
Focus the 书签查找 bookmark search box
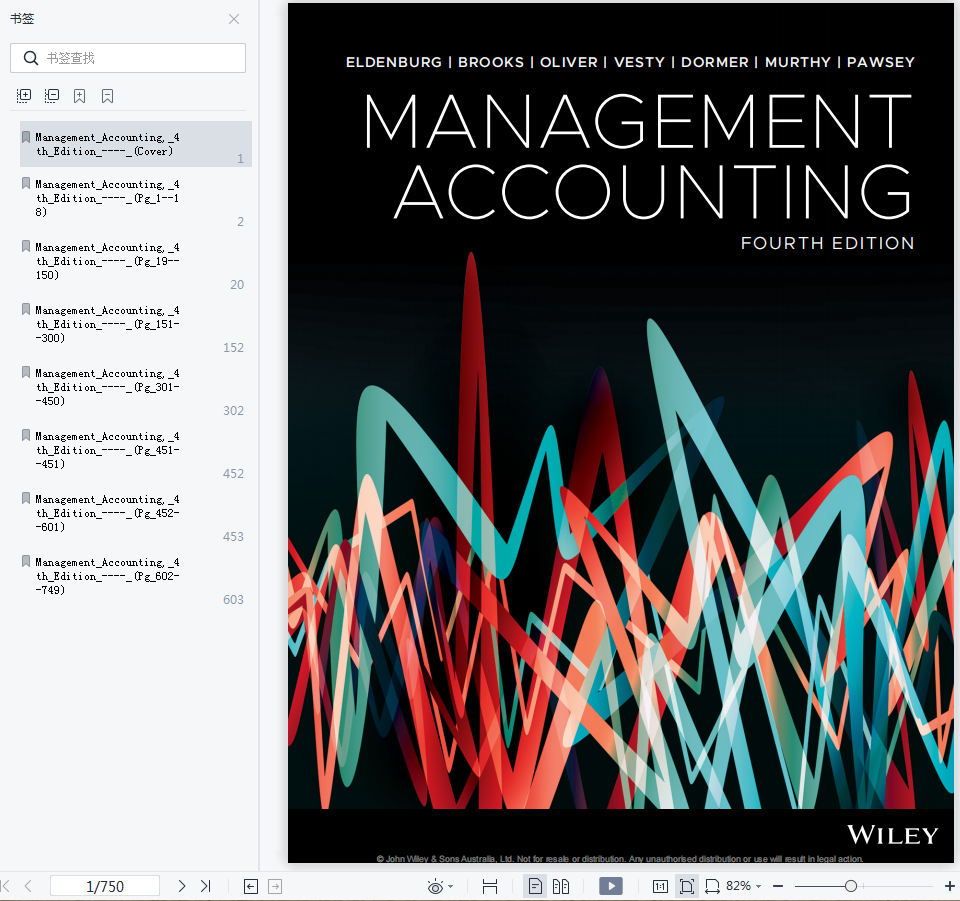click(x=128, y=58)
